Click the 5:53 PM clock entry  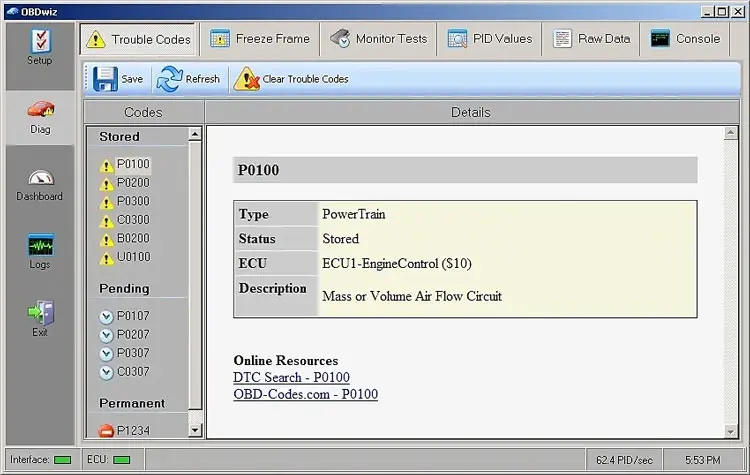point(703,460)
